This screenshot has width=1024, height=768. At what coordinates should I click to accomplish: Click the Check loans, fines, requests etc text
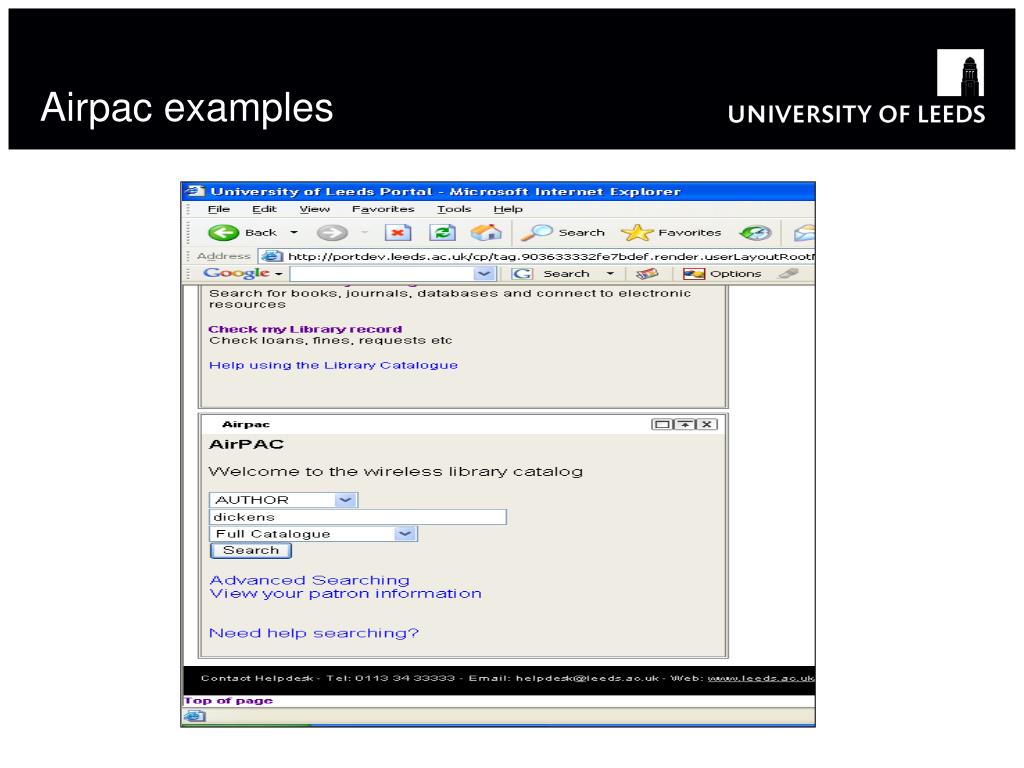330,340
